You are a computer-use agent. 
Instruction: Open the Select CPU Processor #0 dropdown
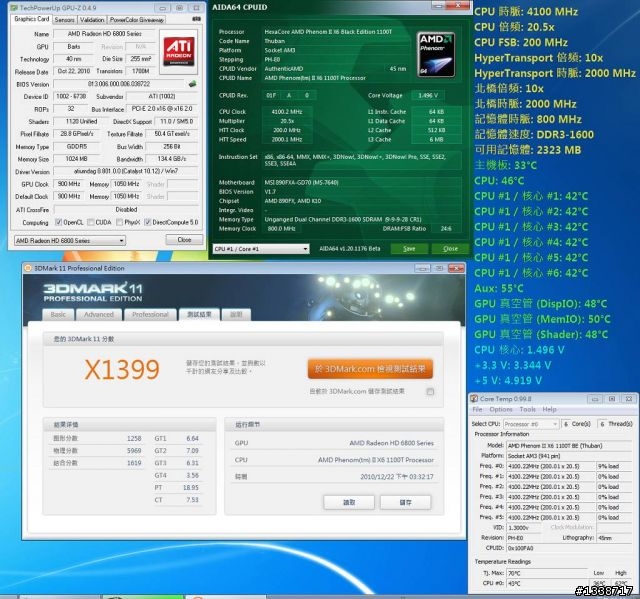[x=531, y=424]
